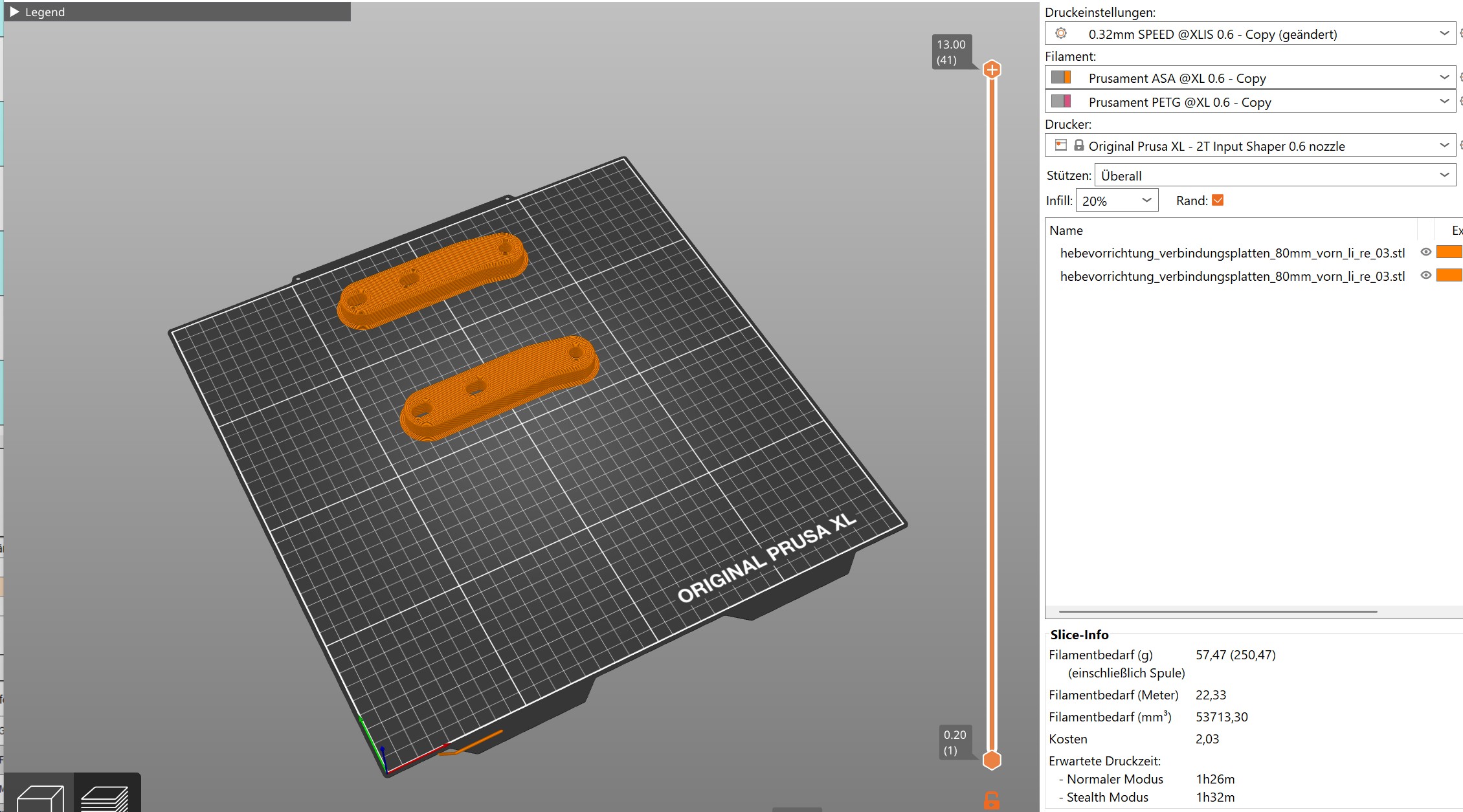The height and width of the screenshot is (812, 1463).
Task: Click the second object's orange extruder color
Action: point(1449,276)
